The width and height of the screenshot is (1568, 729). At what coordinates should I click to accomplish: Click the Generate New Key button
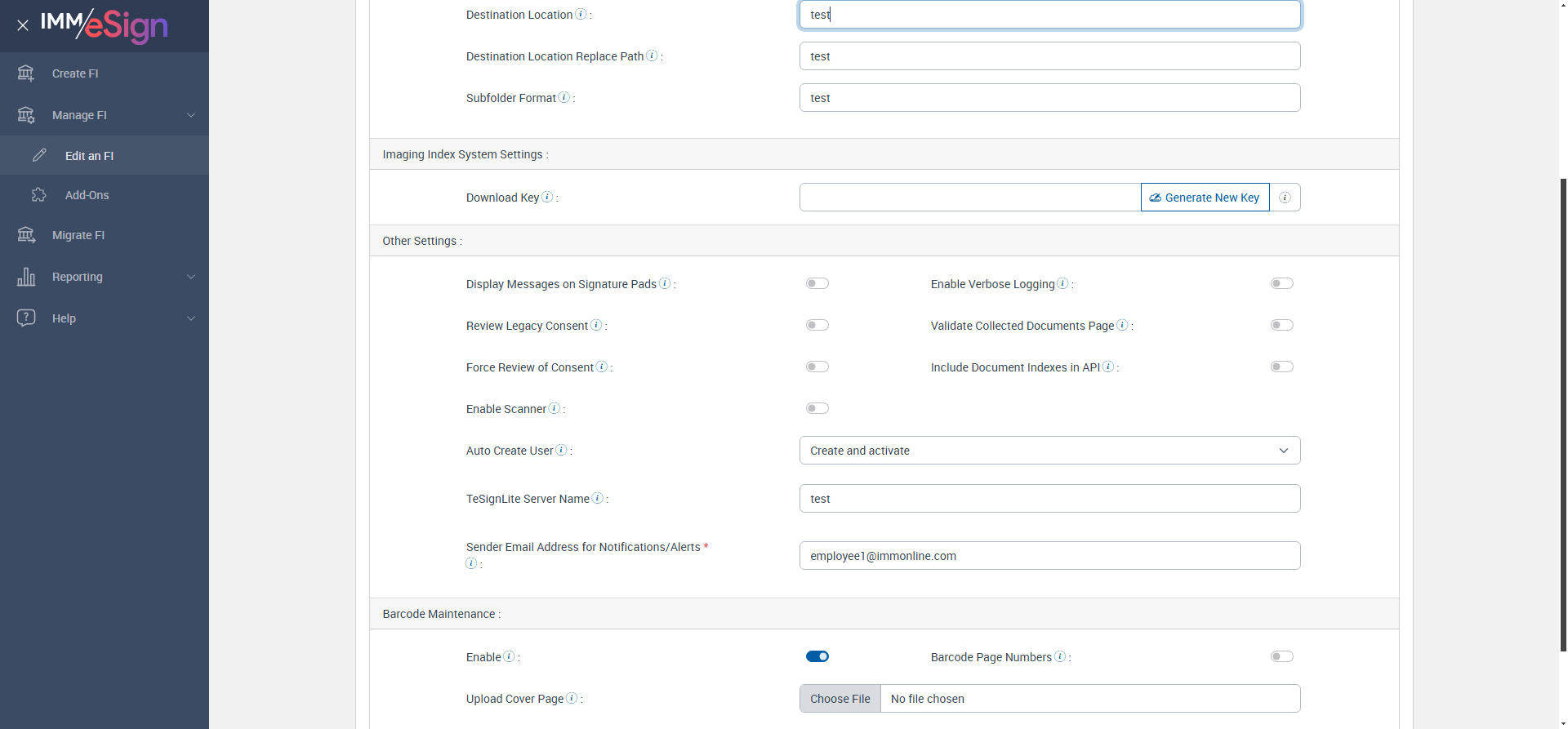coord(1205,198)
